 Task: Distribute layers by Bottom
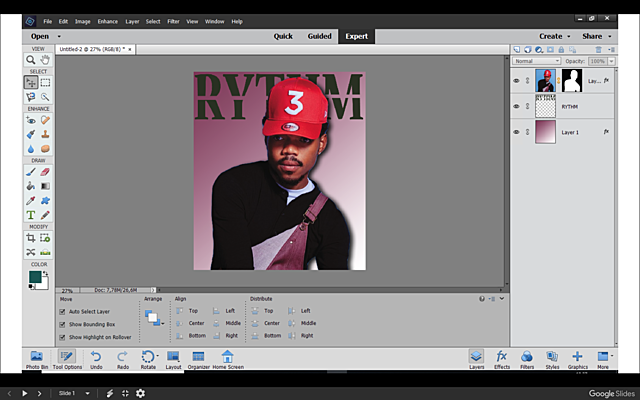coord(266,336)
